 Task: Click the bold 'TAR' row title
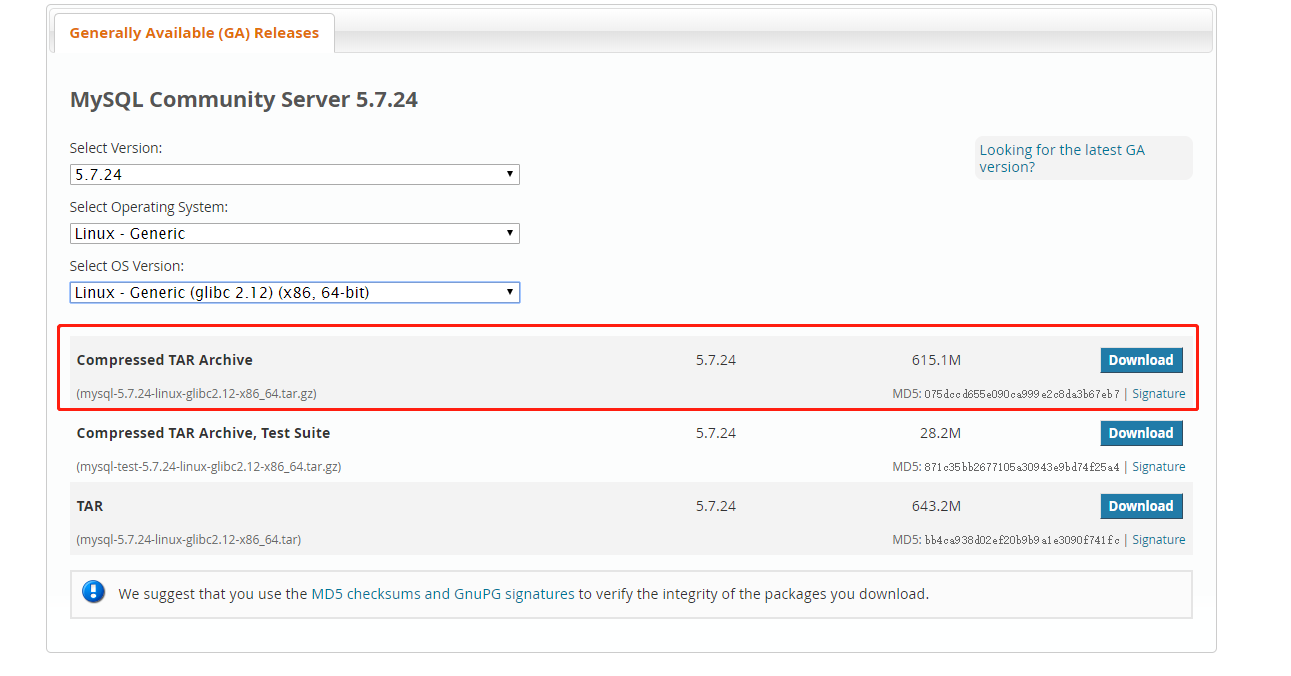[90, 506]
